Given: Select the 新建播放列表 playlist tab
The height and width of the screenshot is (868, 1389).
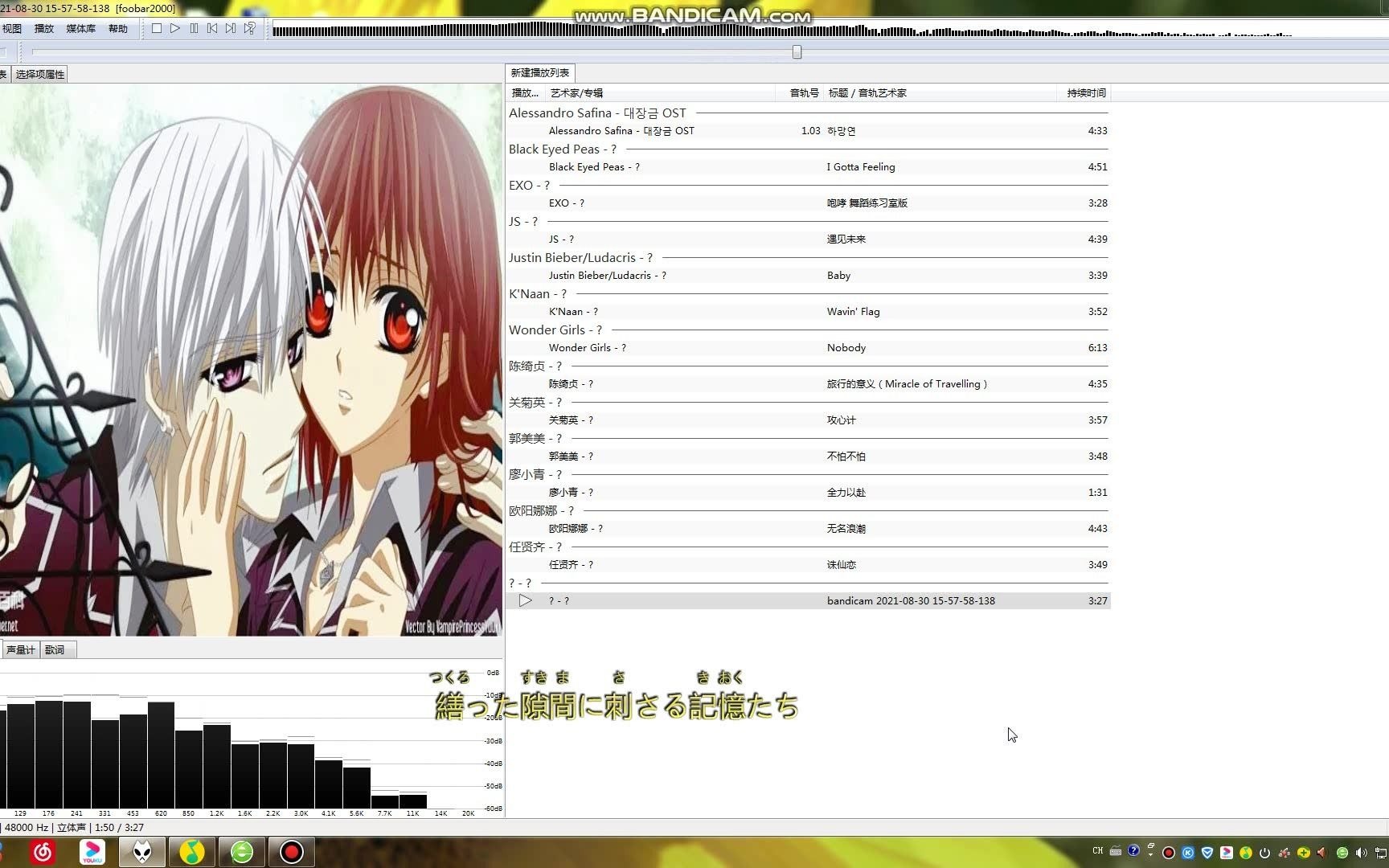Looking at the screenshot, I should (540, 72).
